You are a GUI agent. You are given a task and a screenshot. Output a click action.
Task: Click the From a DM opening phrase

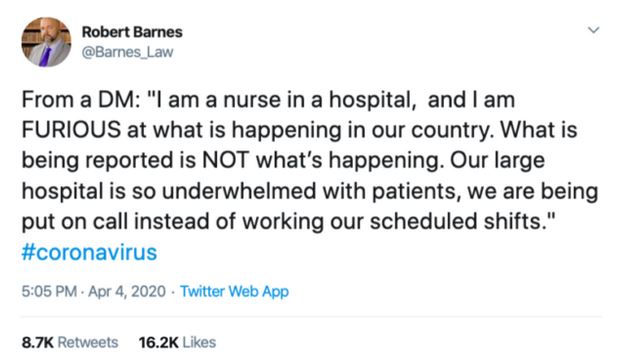[81, 99]
